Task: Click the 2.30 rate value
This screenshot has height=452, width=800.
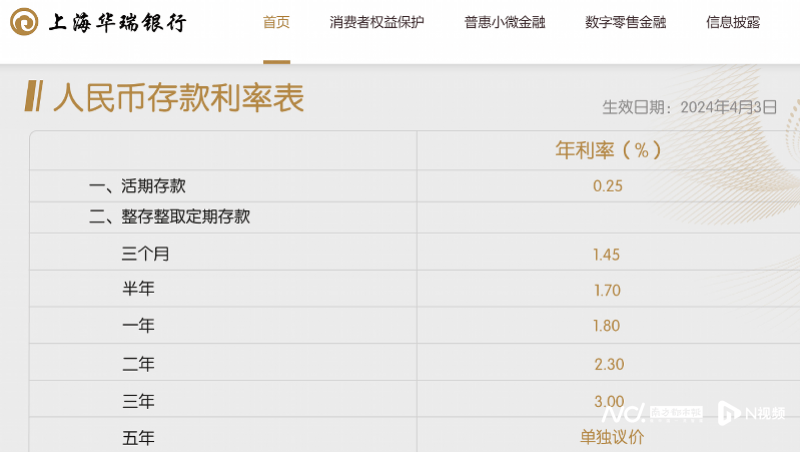Action: (609, 364)
